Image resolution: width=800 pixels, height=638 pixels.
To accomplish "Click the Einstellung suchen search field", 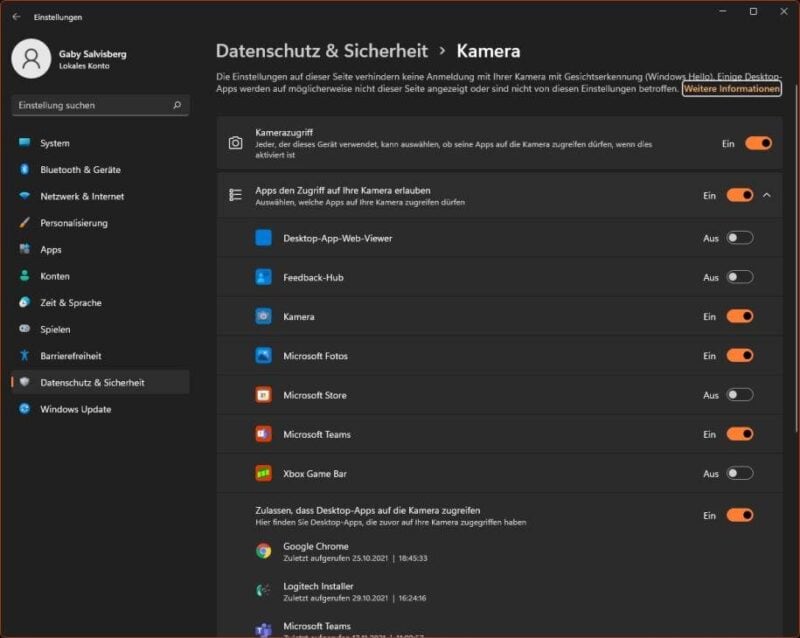I will tap(90, 105).
